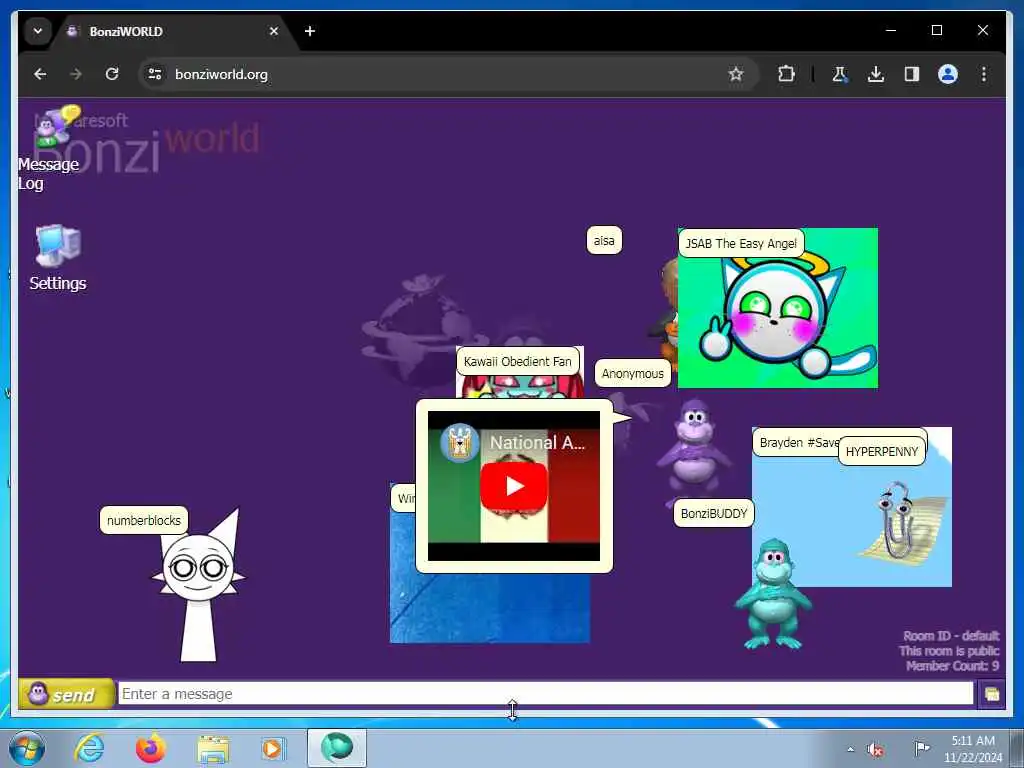Click the YouTube channel avatar in the video
1024x768 pixels.
pyautogui.click(x=460, y=443)
